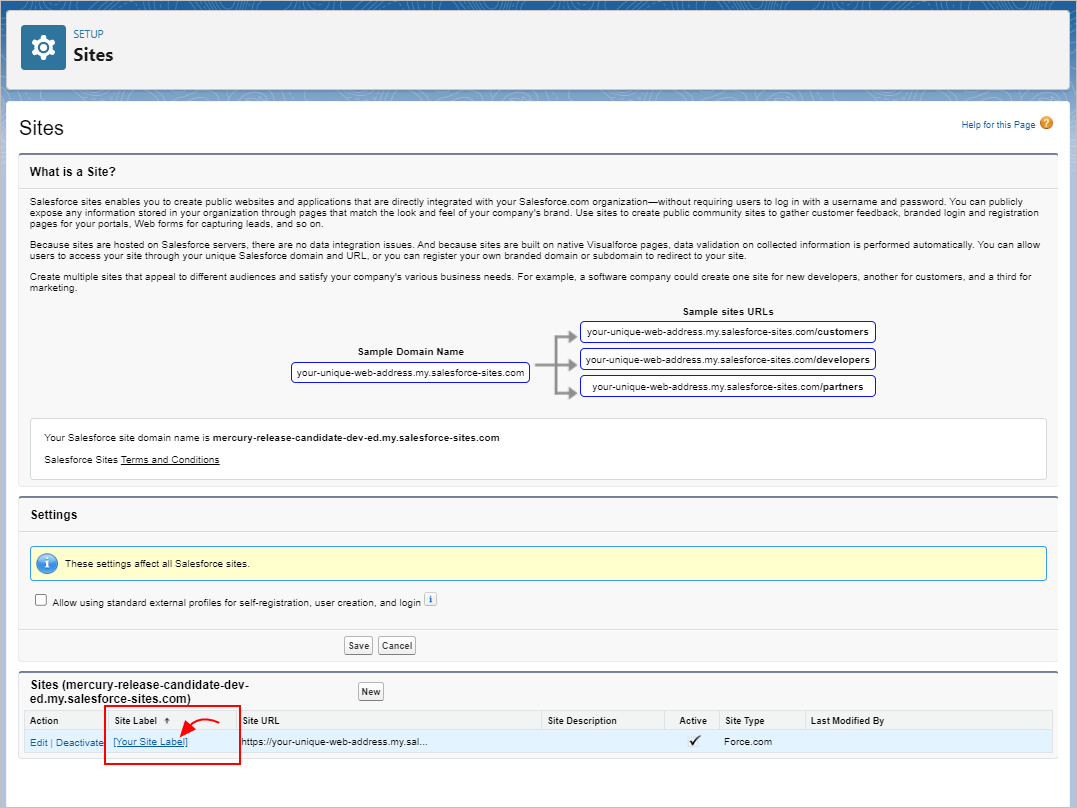Click the sample URL ending in developers
Viewport: 1077px width, 808px height.
[727, 359]
